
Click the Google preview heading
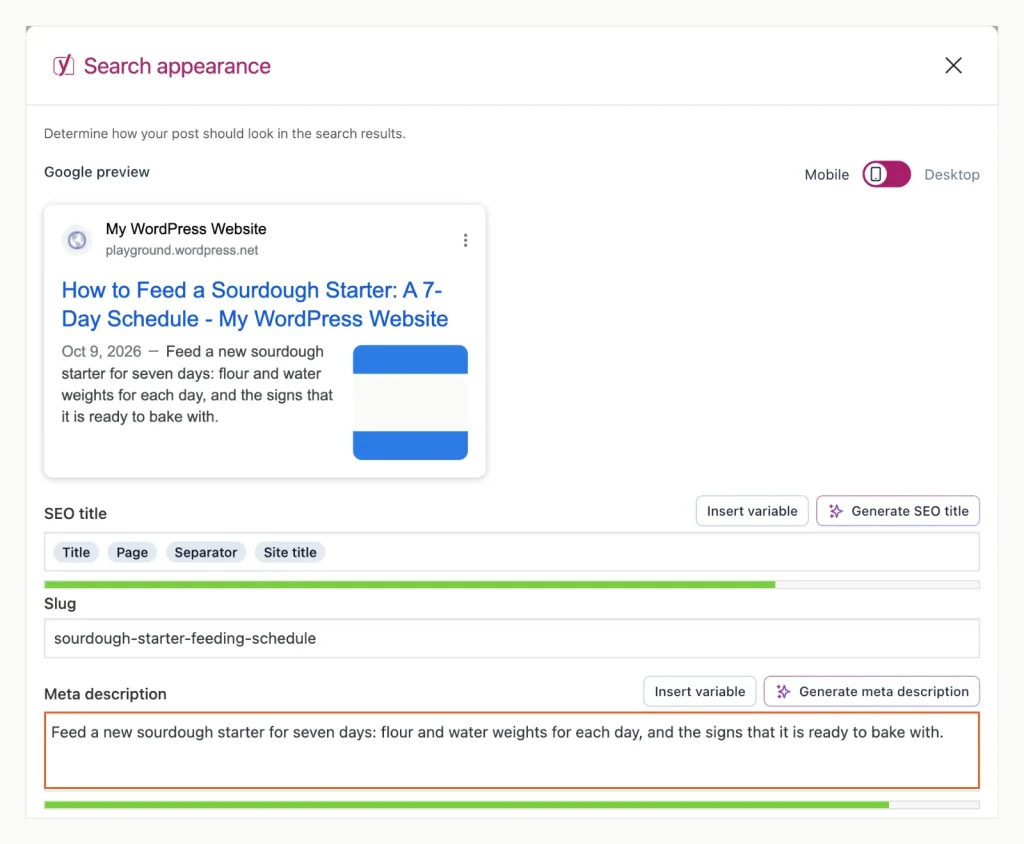tap(97, 172)
